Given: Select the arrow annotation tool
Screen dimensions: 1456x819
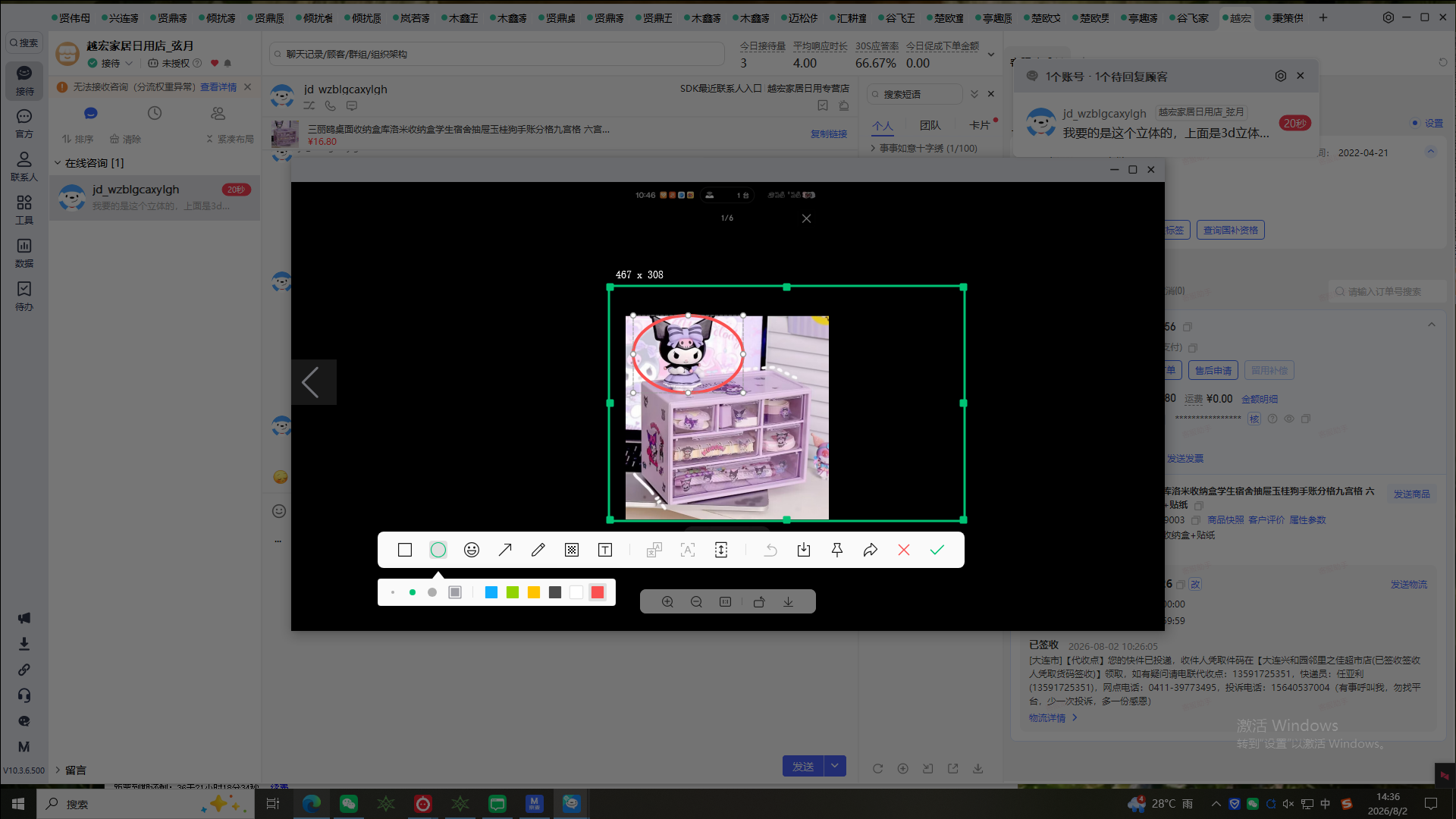Looking at the screenshot, I should pos(505,550).
